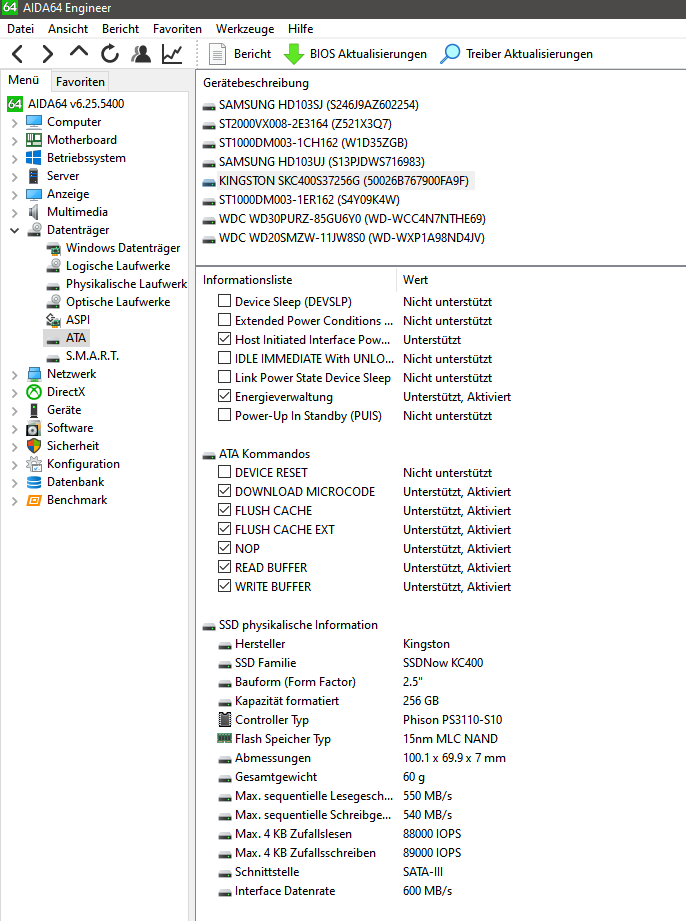Select the Betriebssystem Windows logo icon

34,158
